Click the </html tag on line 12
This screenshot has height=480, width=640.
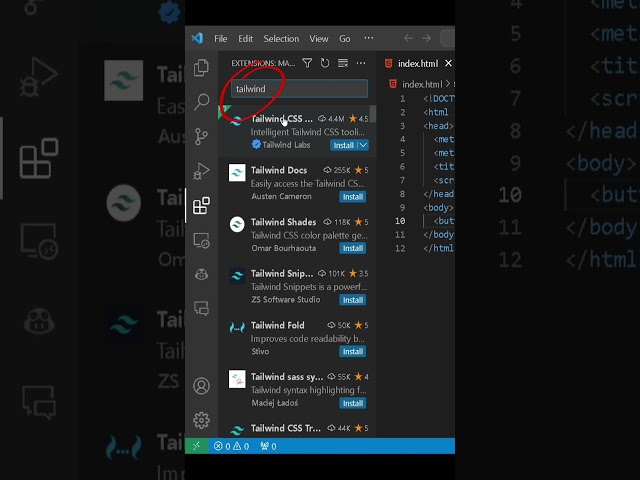[438, 248]
